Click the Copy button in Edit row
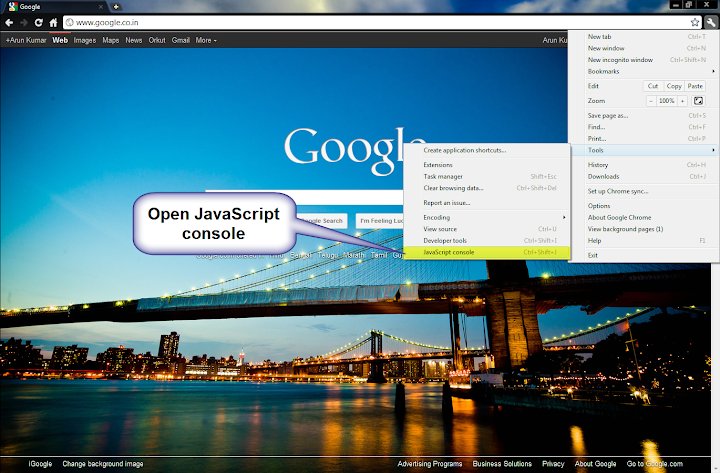Viewport: 720px width, 473px height. 674,86
